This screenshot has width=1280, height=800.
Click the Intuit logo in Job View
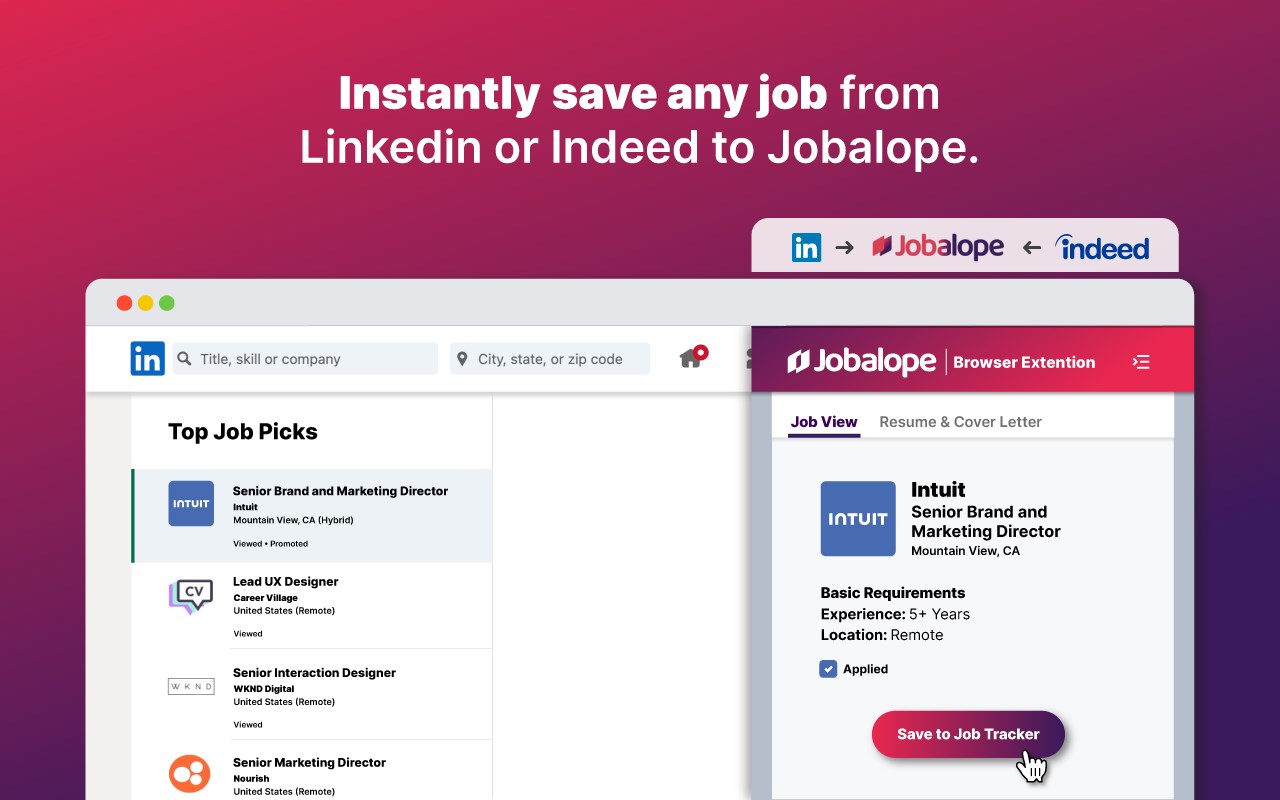(858, 519)
